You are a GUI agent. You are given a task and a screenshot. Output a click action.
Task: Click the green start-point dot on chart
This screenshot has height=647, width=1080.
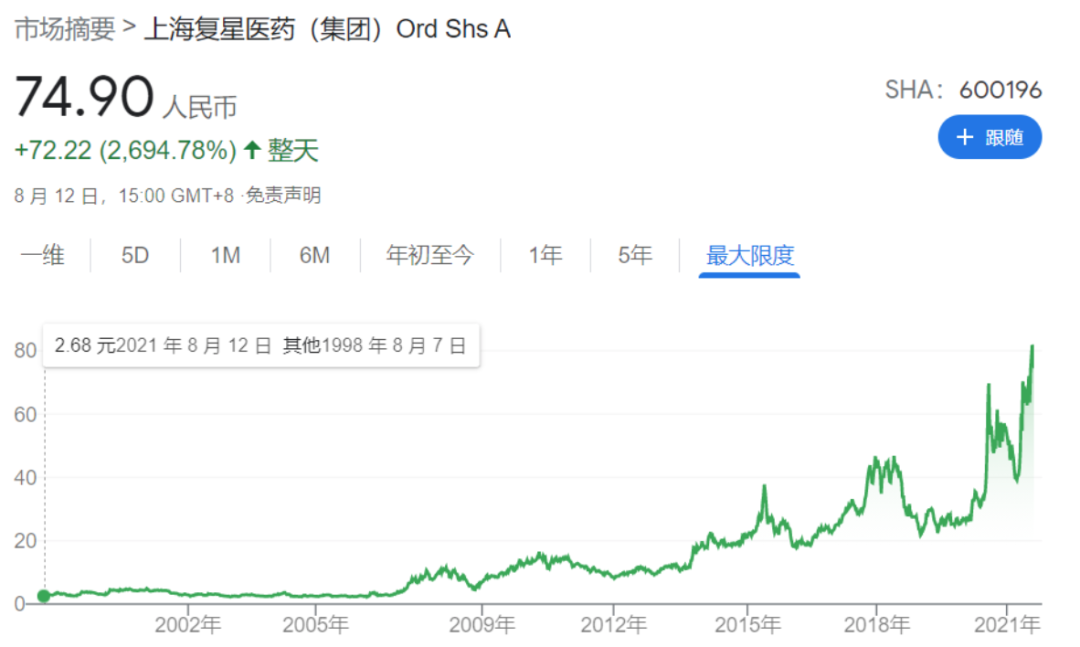click(x=43, y=596)
